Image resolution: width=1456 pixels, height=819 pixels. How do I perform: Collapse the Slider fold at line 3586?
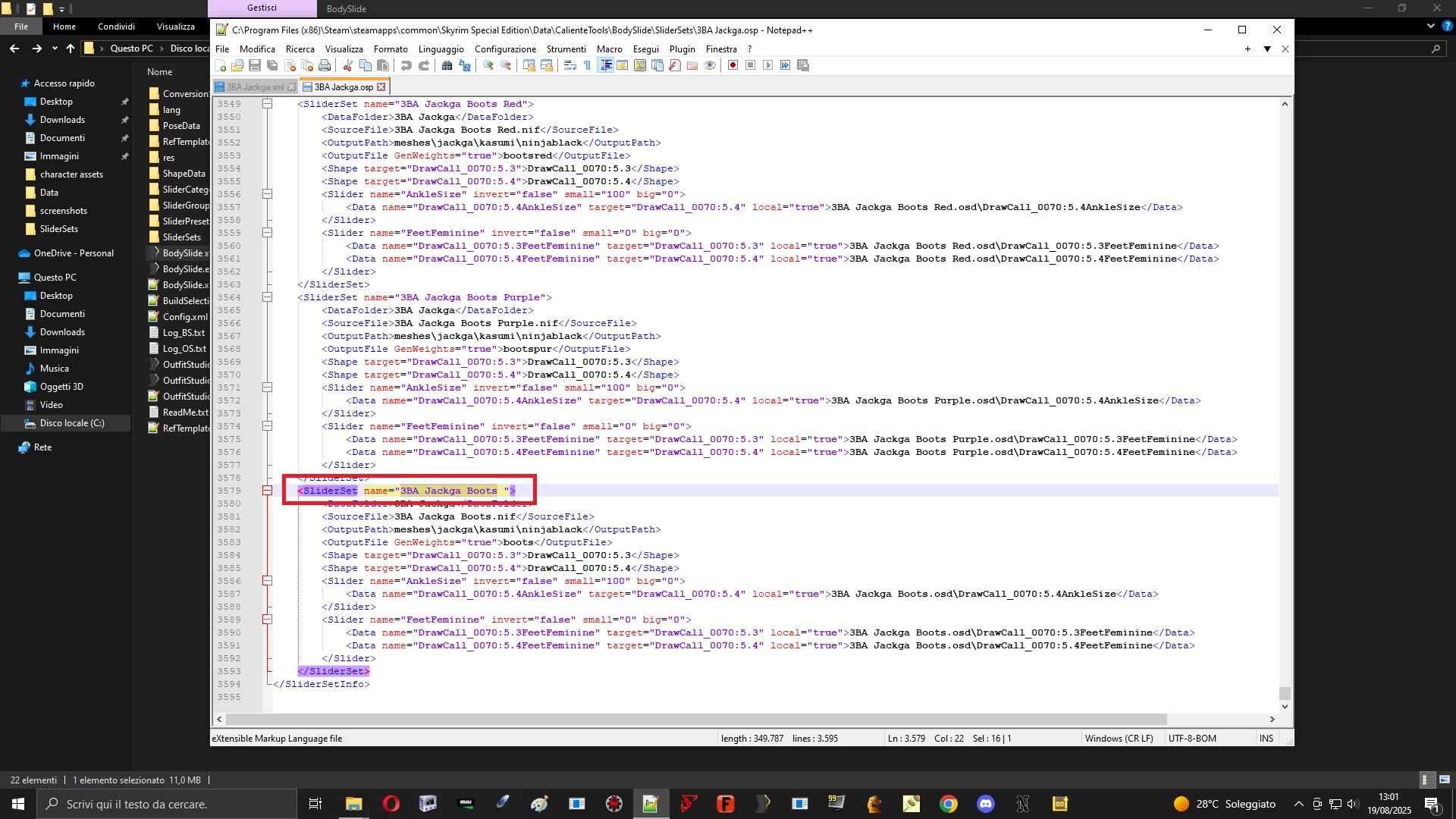click(x=267, y=581)
